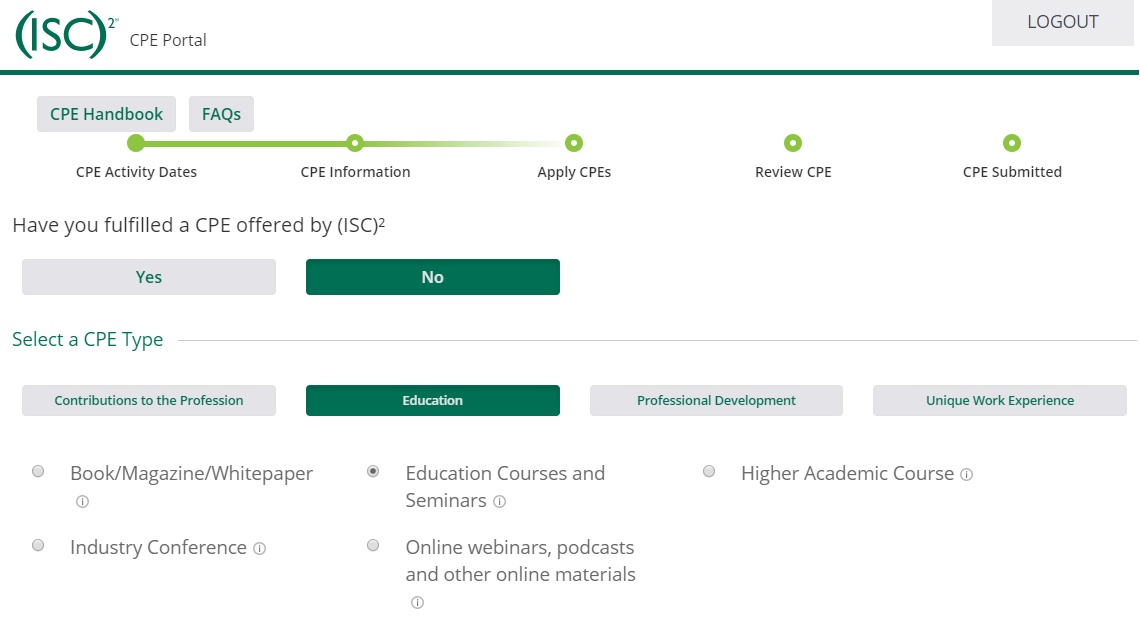This screenshot has height=626, width=1140.
Task: Go to CPE Activity Dates step marker
Action: coord(136,143)
